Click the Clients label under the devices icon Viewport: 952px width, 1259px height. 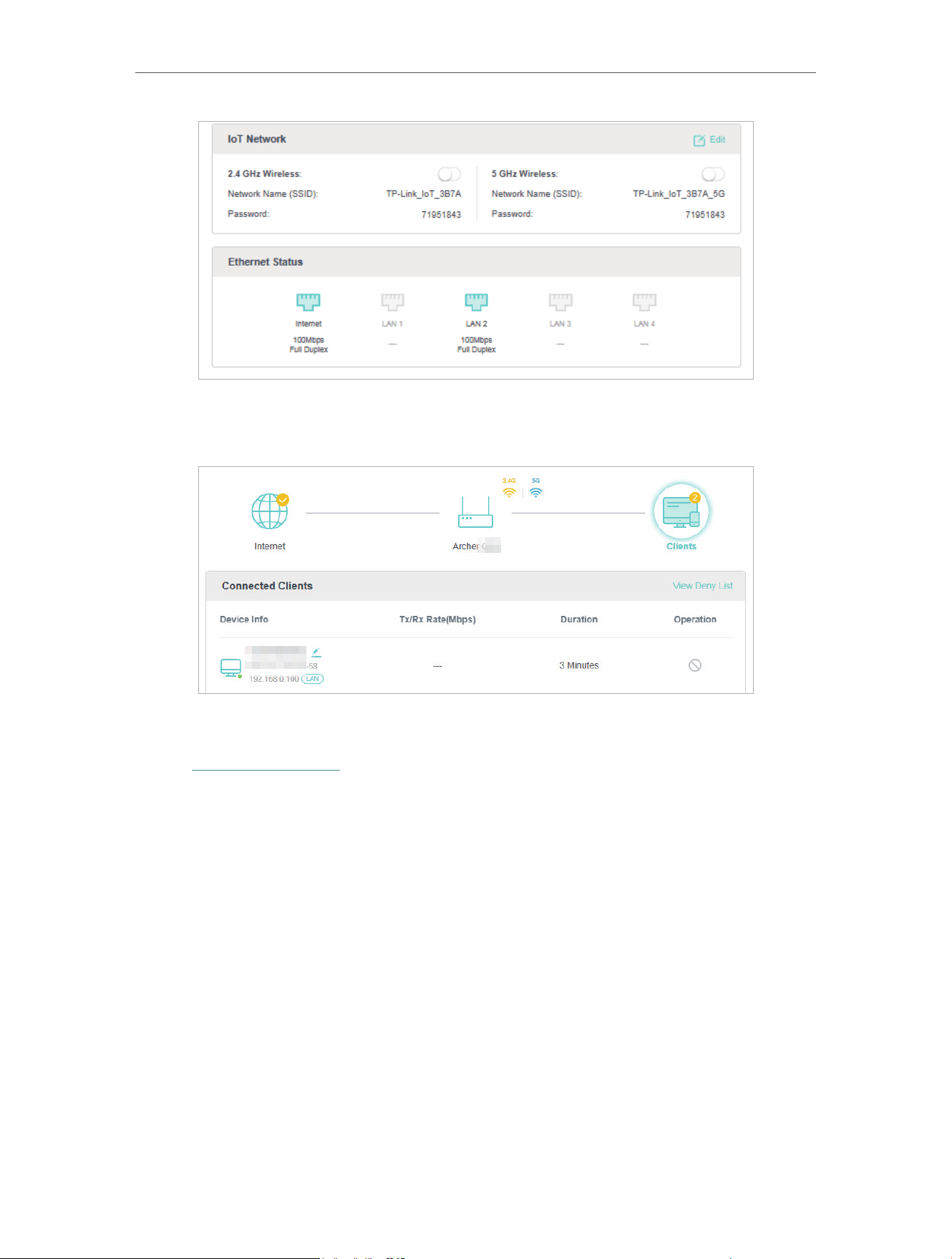click(x=681, y=546)
